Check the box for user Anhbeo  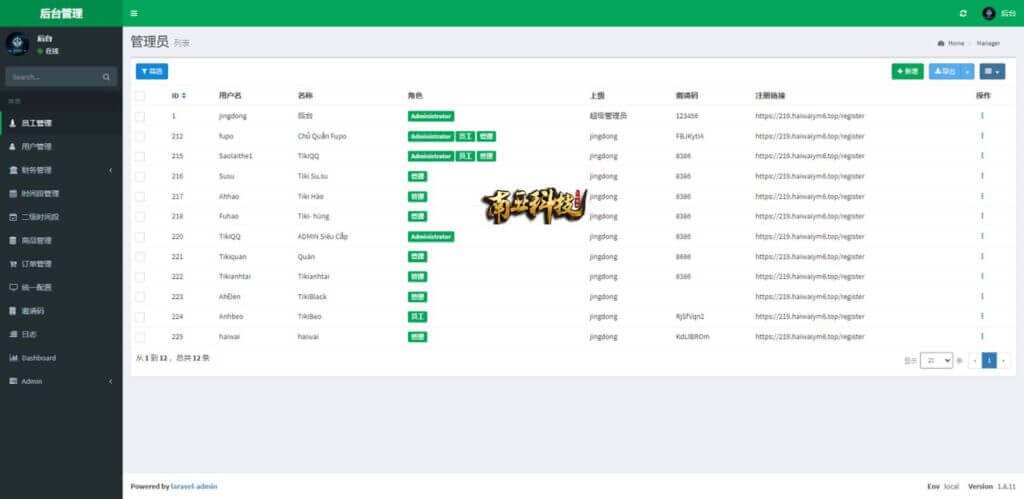[140, 317]
